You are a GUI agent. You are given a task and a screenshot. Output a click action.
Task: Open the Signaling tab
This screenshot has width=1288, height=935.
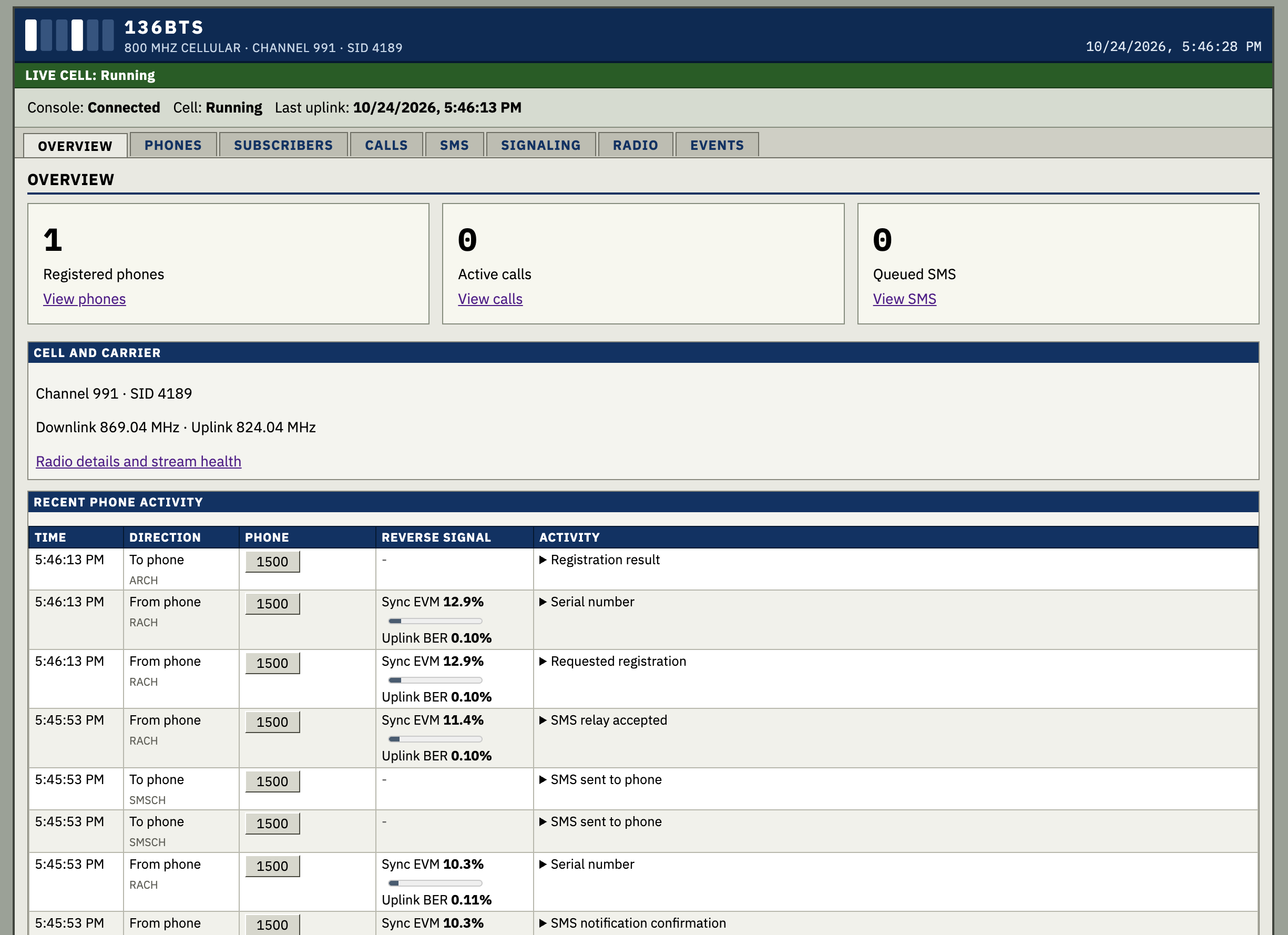[540, 145]
